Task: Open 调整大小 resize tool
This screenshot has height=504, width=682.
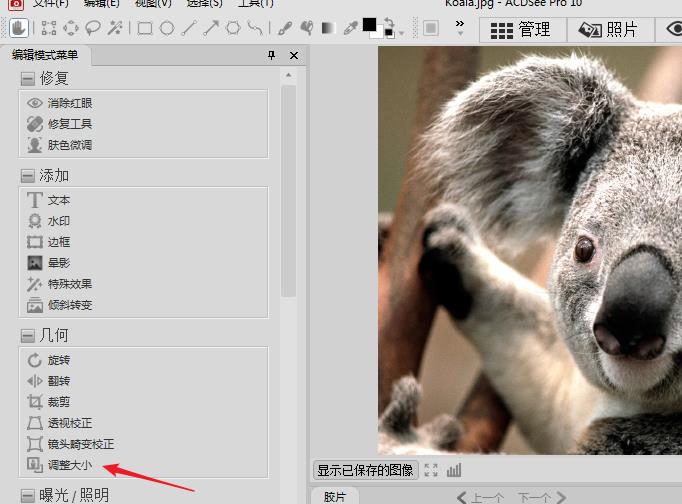Action: 60,465
